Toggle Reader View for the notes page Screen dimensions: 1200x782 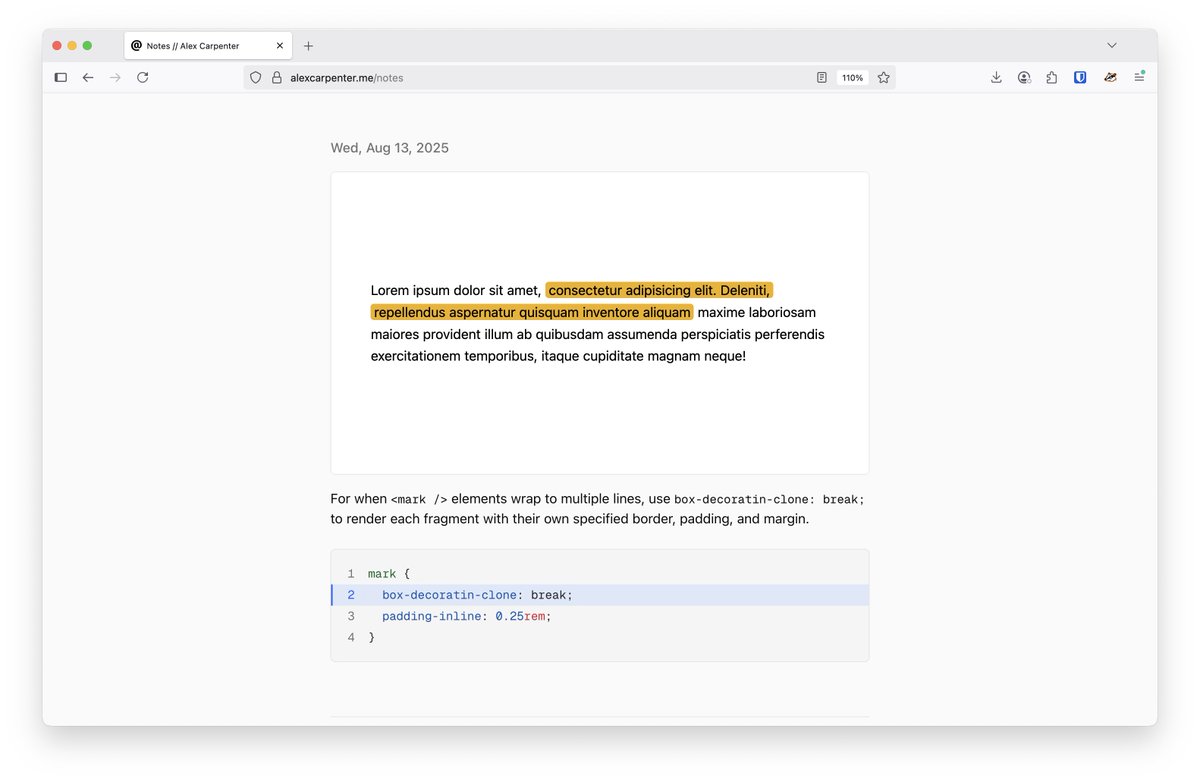[822, 77]
